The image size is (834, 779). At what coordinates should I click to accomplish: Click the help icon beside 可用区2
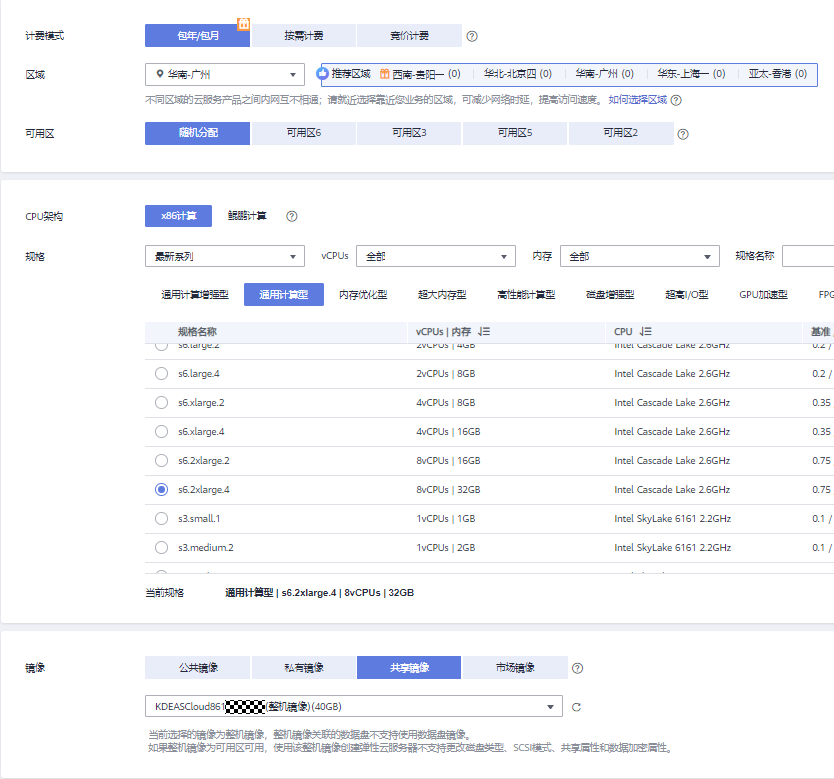pos(683,132)
